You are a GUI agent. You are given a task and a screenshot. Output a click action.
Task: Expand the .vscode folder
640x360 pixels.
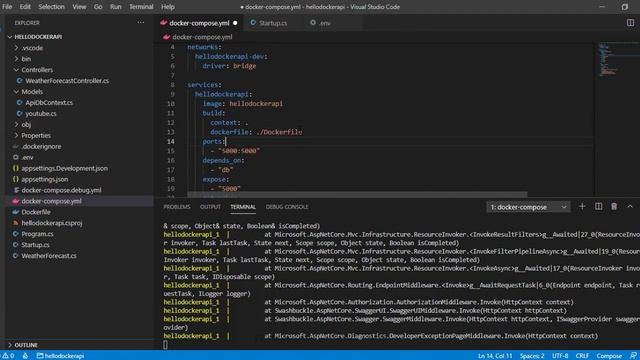point(32,48)
